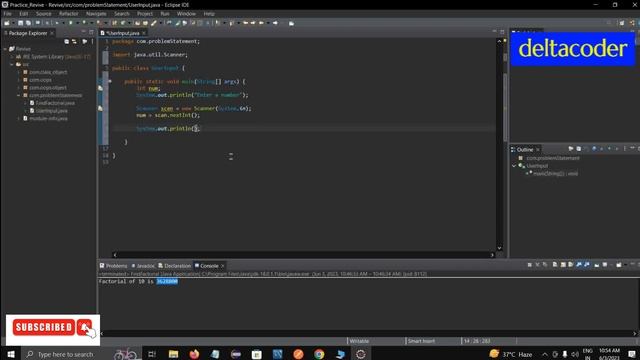Open the Source menu

(43, 13)
